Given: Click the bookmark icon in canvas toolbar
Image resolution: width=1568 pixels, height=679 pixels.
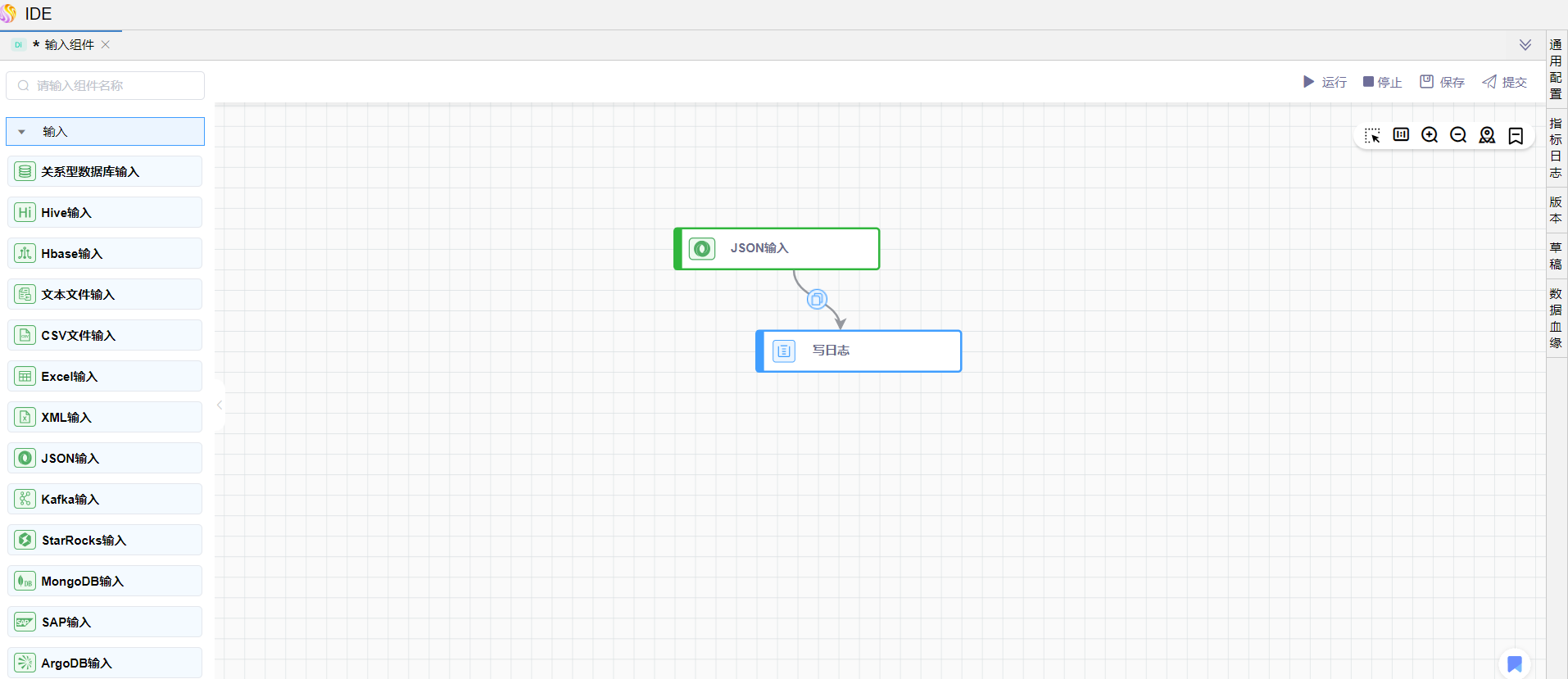Looking at the screenshot, I should coord(1516,136).
